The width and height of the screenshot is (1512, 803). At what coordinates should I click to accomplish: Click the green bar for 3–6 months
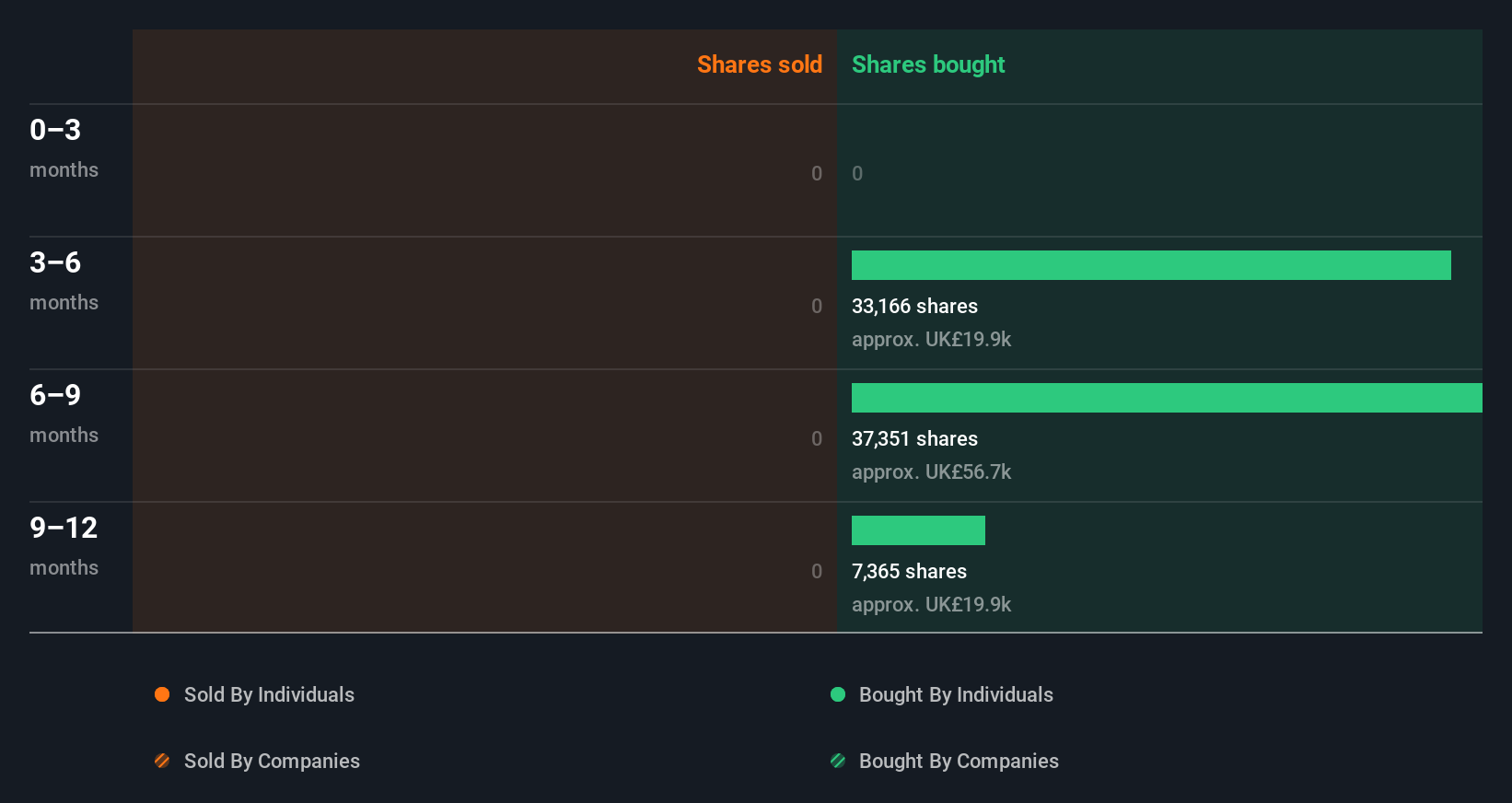point(1151,265)
